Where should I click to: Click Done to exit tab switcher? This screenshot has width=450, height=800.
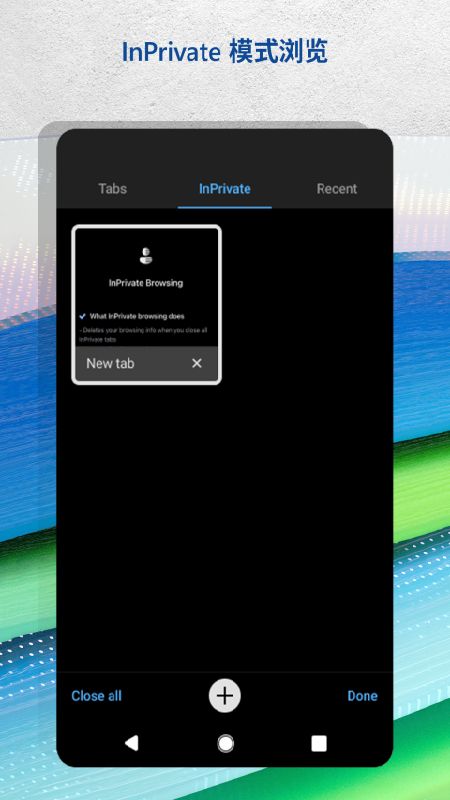[362, 696]
